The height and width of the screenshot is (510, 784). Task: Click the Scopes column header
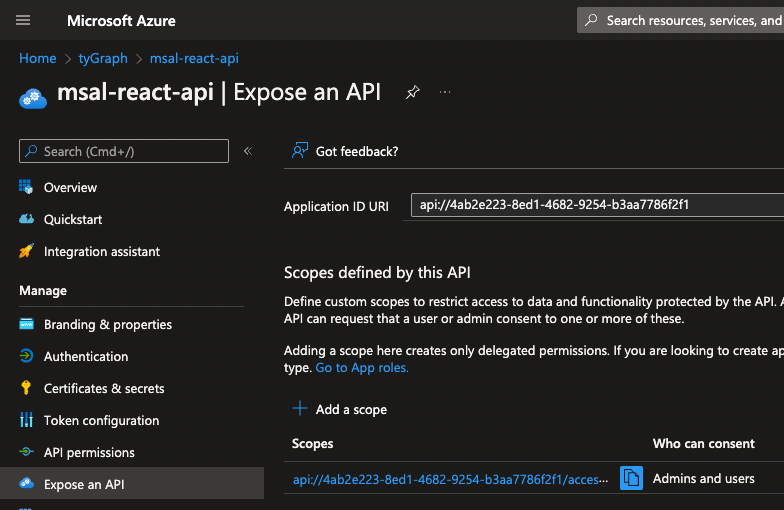pos(312,444)
